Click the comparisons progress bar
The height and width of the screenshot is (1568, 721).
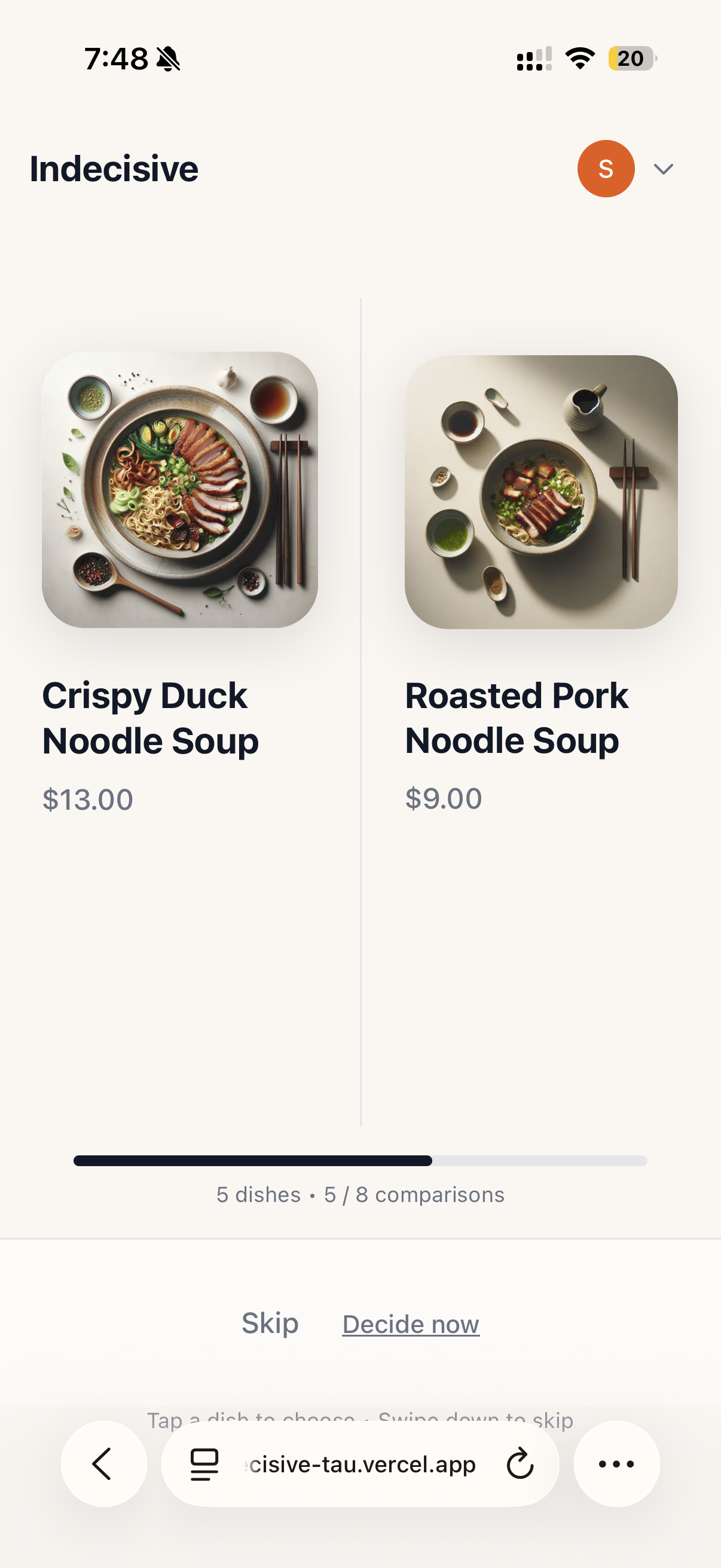360,1161
